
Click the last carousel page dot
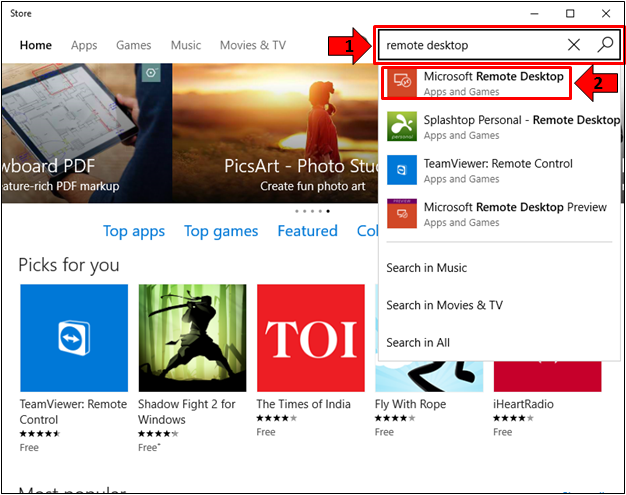point(328,211)
